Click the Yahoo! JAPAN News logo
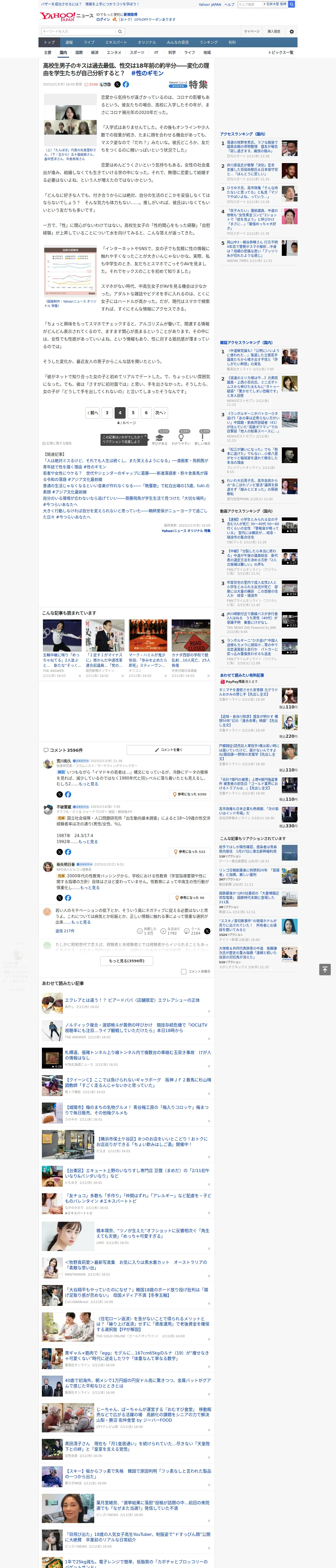 click(x=67, y=16)
